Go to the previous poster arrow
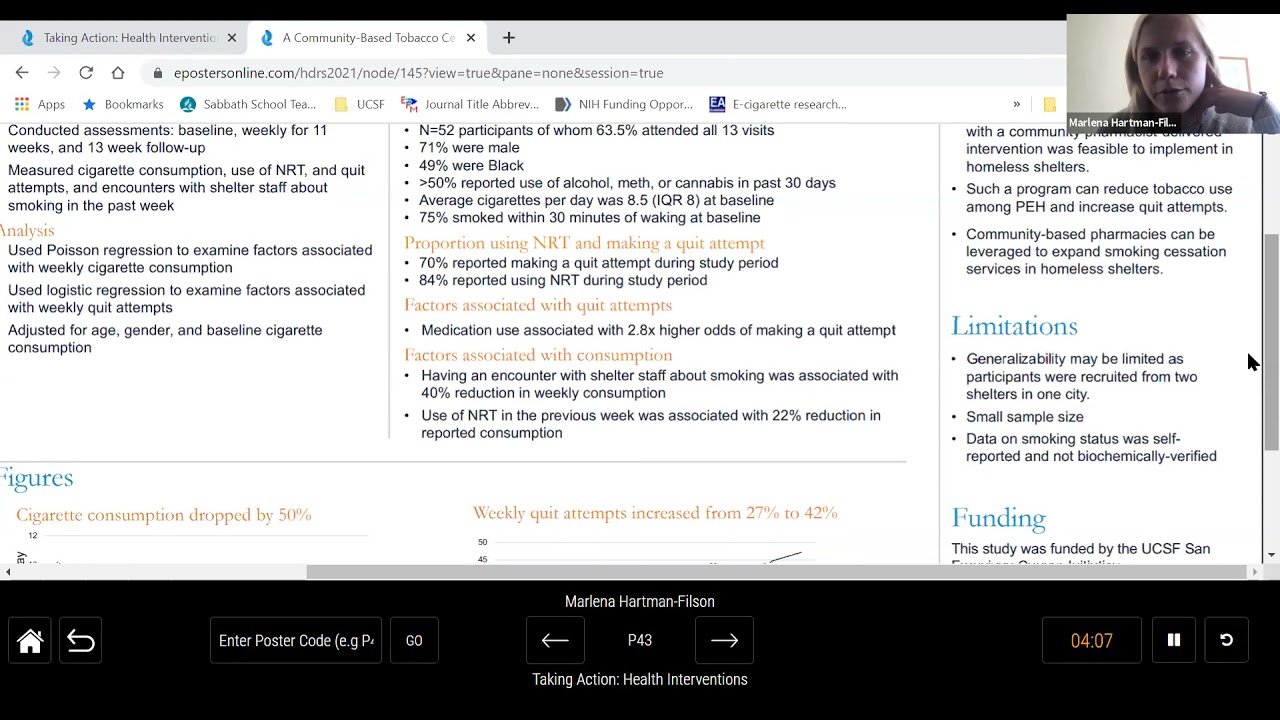1280x720 pixels. [555, 641]
